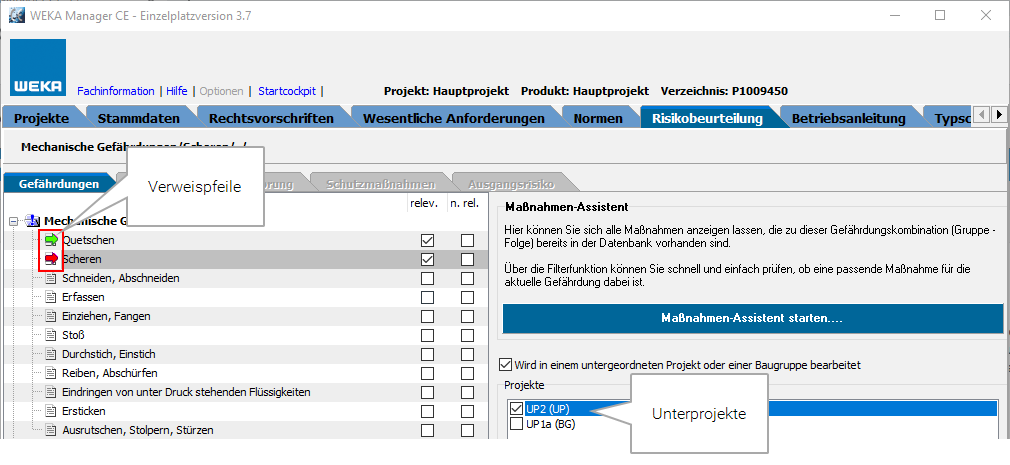Click the document icon next to Einziehen, Fangen
Screen dimensions: 1010x465
tap(53, 316)
